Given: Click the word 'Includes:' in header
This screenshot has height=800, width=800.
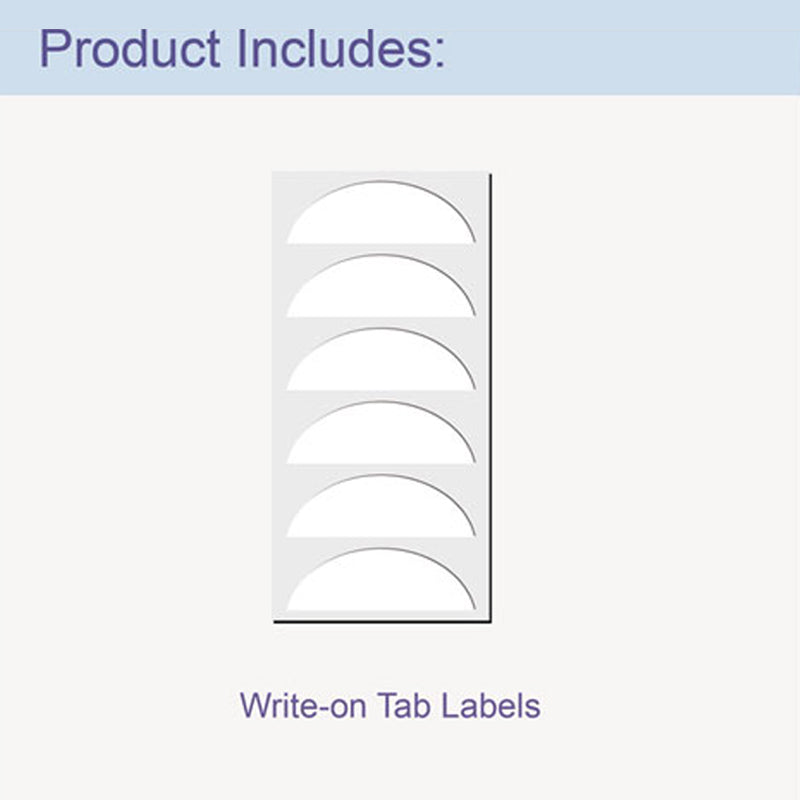Looking at the screenshot, I should coord(341,49).
